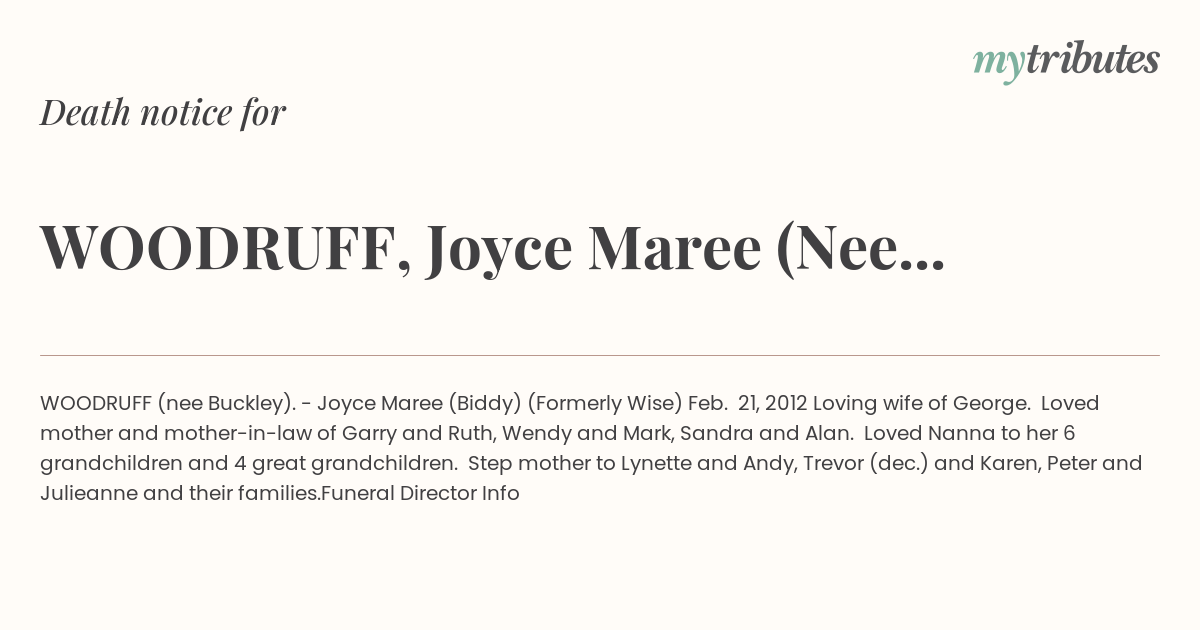
Task: Click the words "(Formerly Wise)"
Action: [x=605, y=404]
